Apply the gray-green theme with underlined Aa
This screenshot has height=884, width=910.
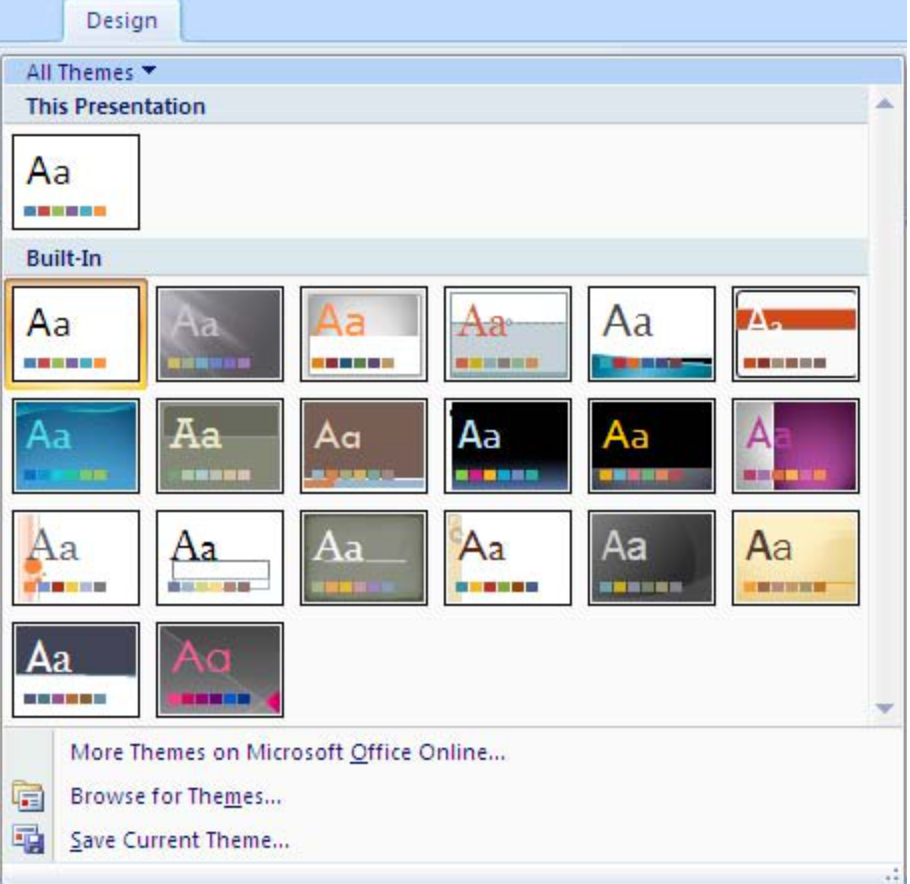coord(364,558)
